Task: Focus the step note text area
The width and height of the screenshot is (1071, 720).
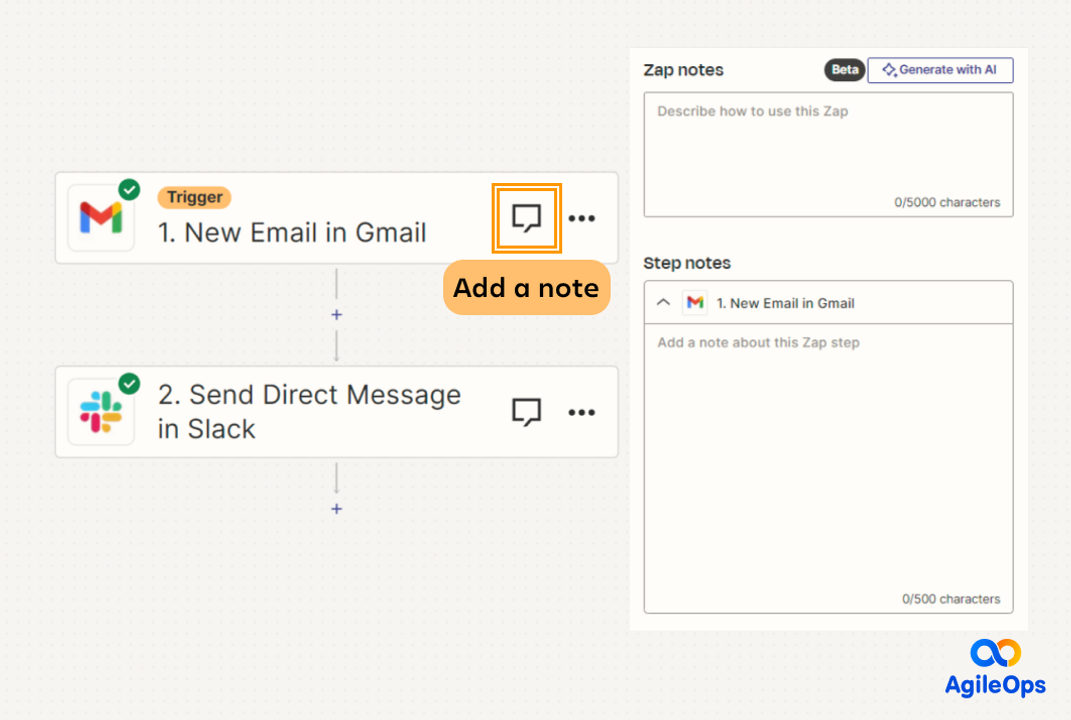Action: [x=828, y=460]
